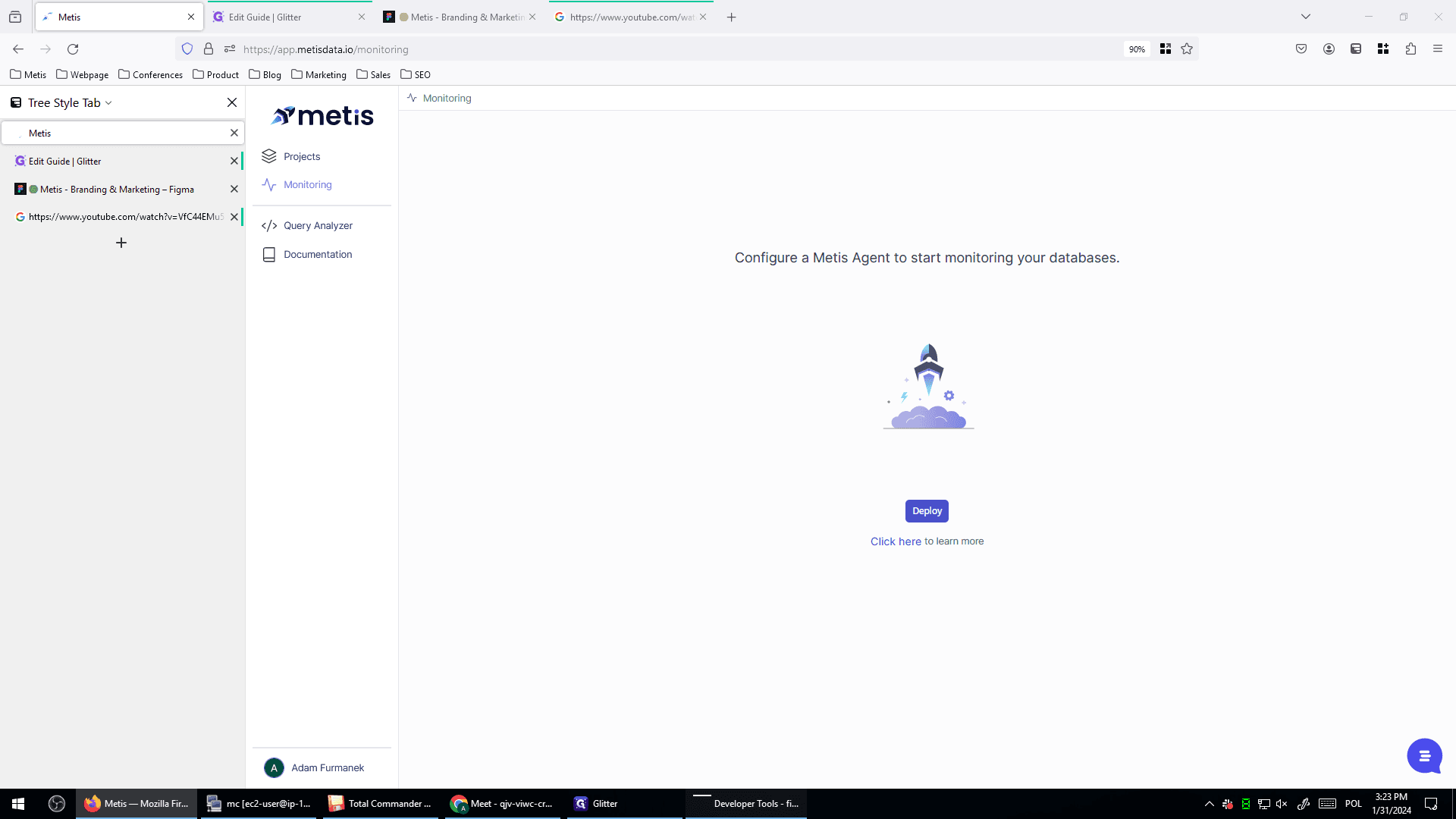Open the Firefox application menu
The width and height of the screenshot is (1456, 819).
point(1438,49)
